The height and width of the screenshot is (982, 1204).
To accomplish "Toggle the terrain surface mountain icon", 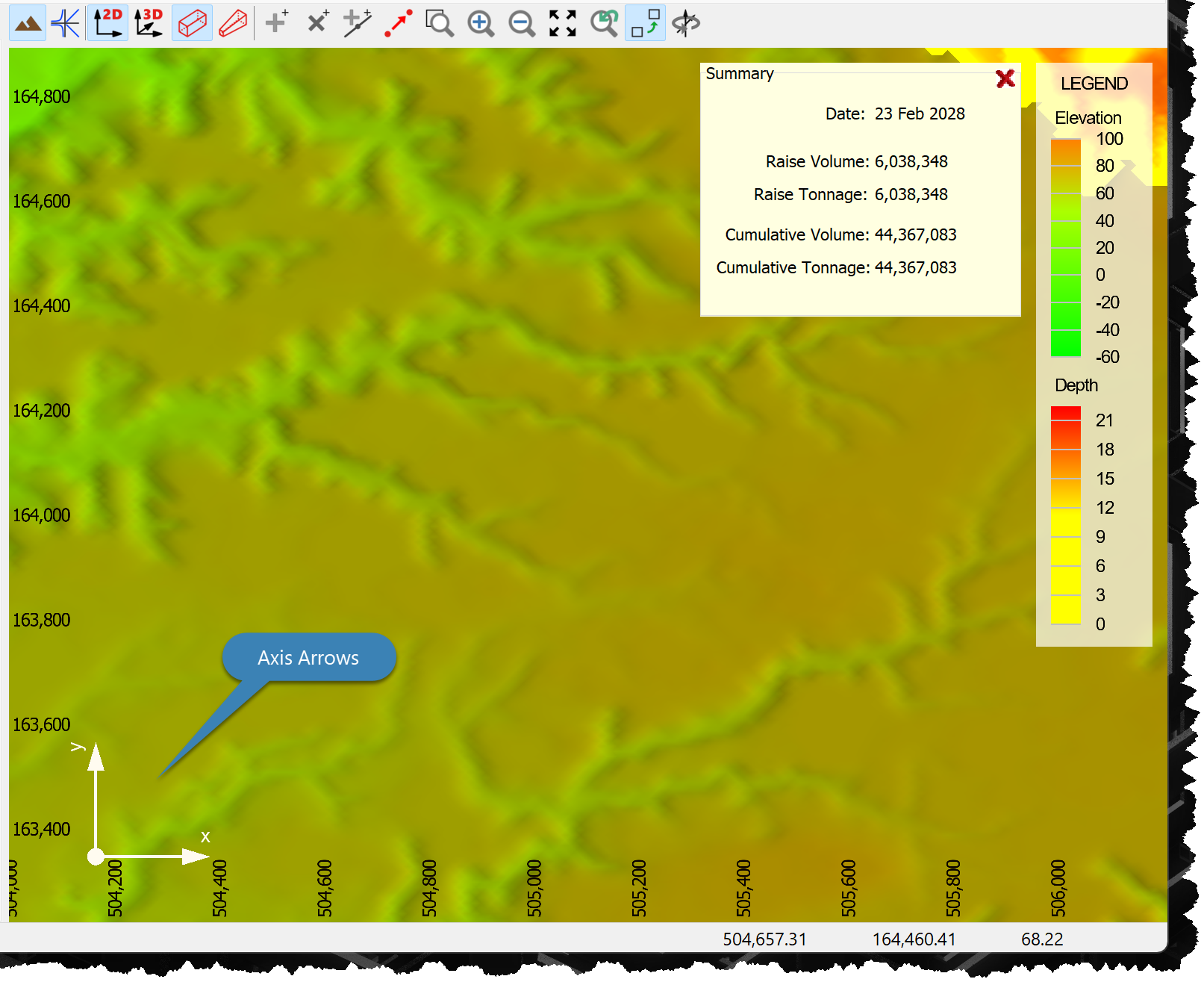I will click(x=28, y=23).
